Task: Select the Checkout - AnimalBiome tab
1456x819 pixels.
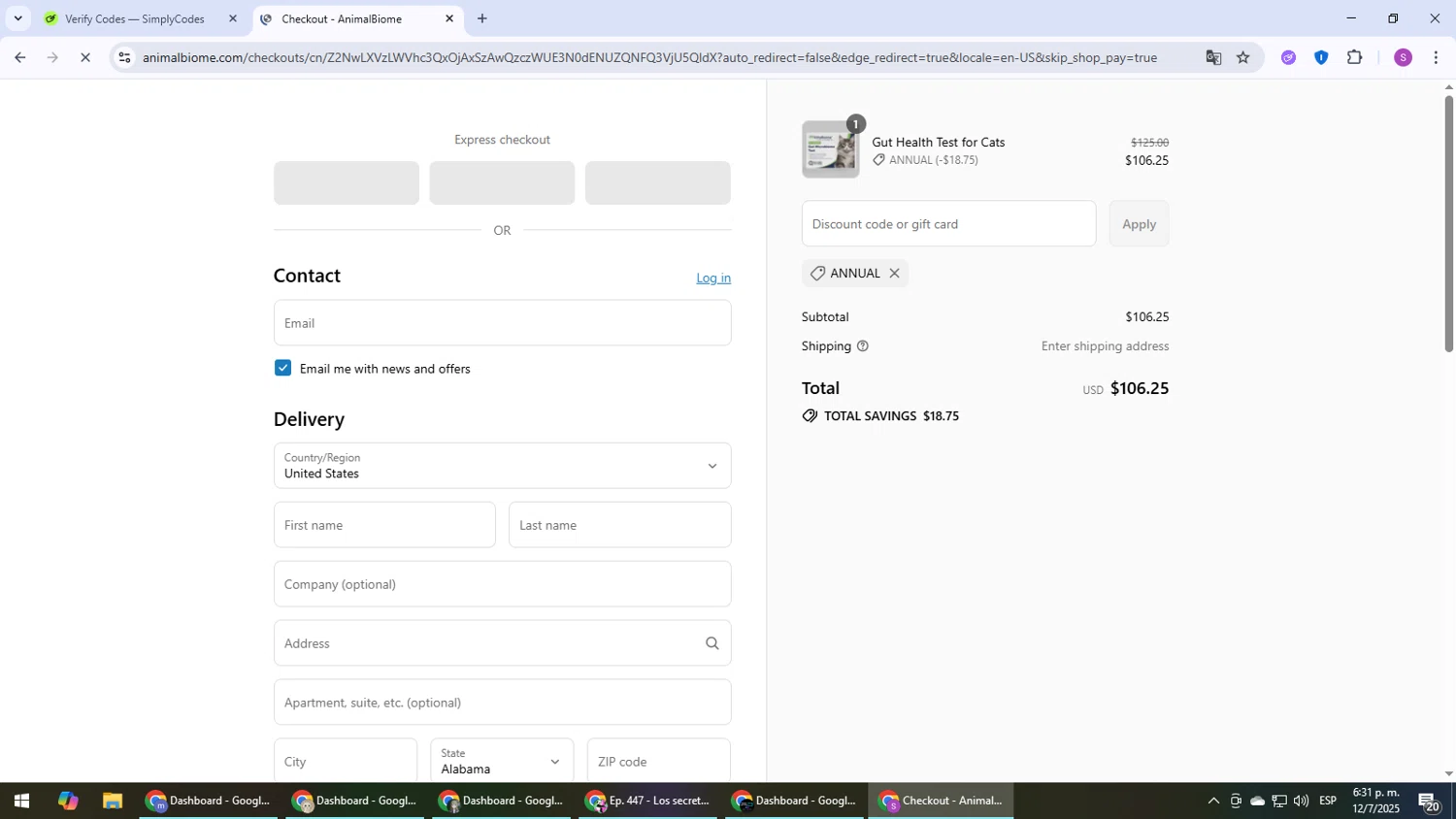Action: pyautogui.click(x=342, y=18)
